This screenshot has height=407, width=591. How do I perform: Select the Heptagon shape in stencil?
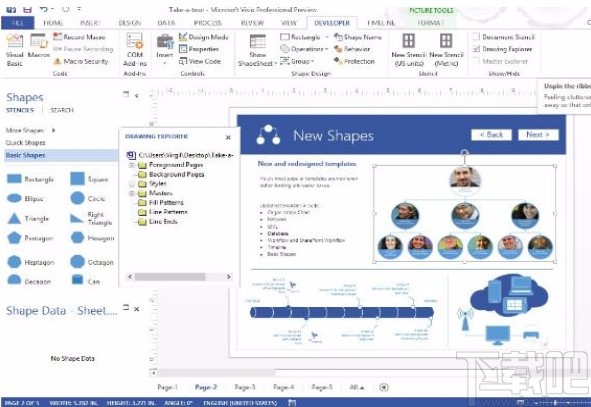tap(31, 262)
